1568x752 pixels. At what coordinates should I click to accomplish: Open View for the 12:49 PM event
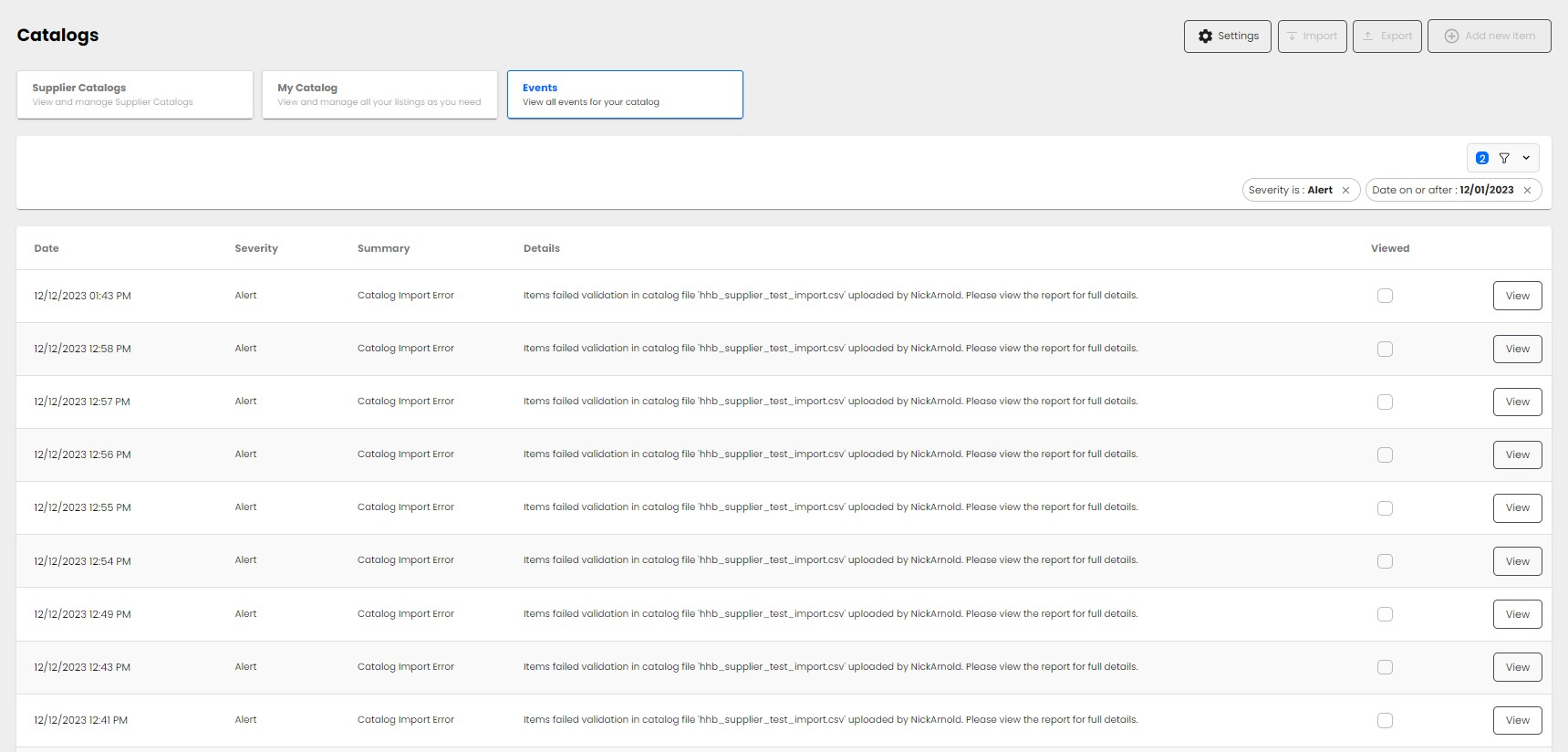(x=1517, y=614)
